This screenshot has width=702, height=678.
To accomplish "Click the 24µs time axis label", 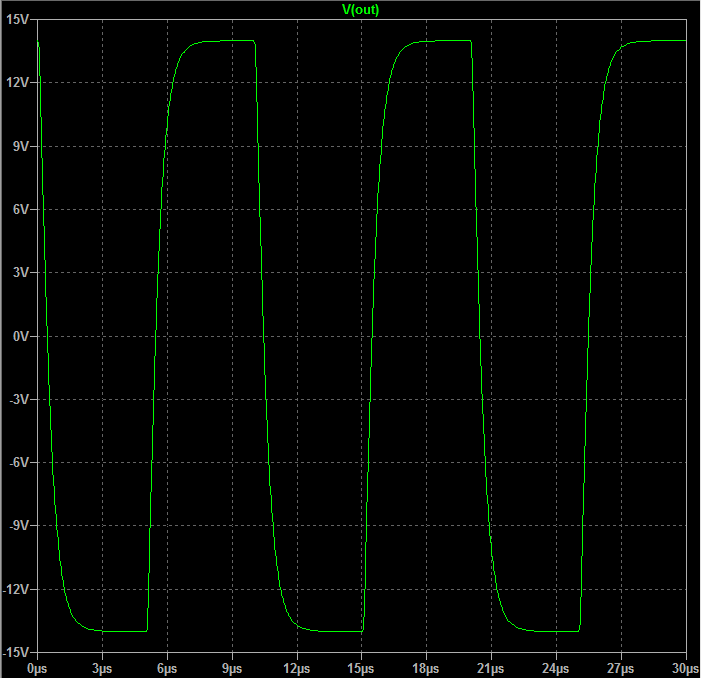I will 556,669.
